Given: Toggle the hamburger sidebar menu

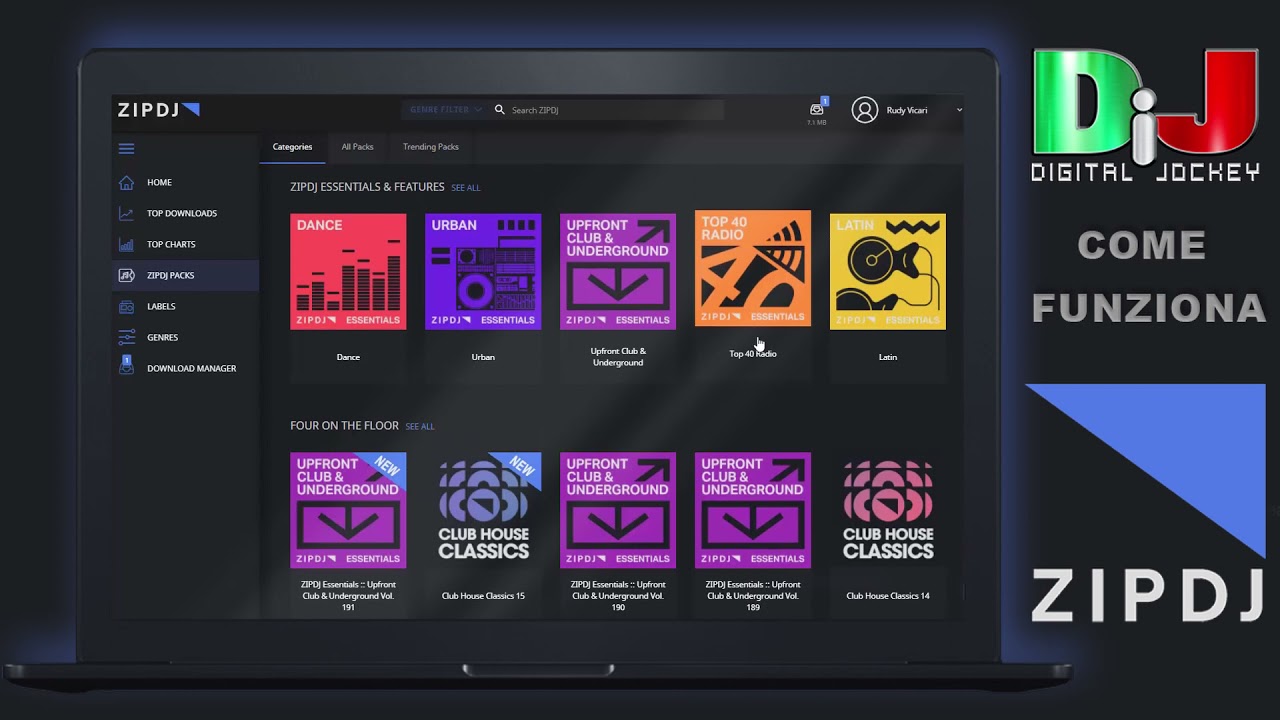Looking at the screenshot, I should click(126, 149).
